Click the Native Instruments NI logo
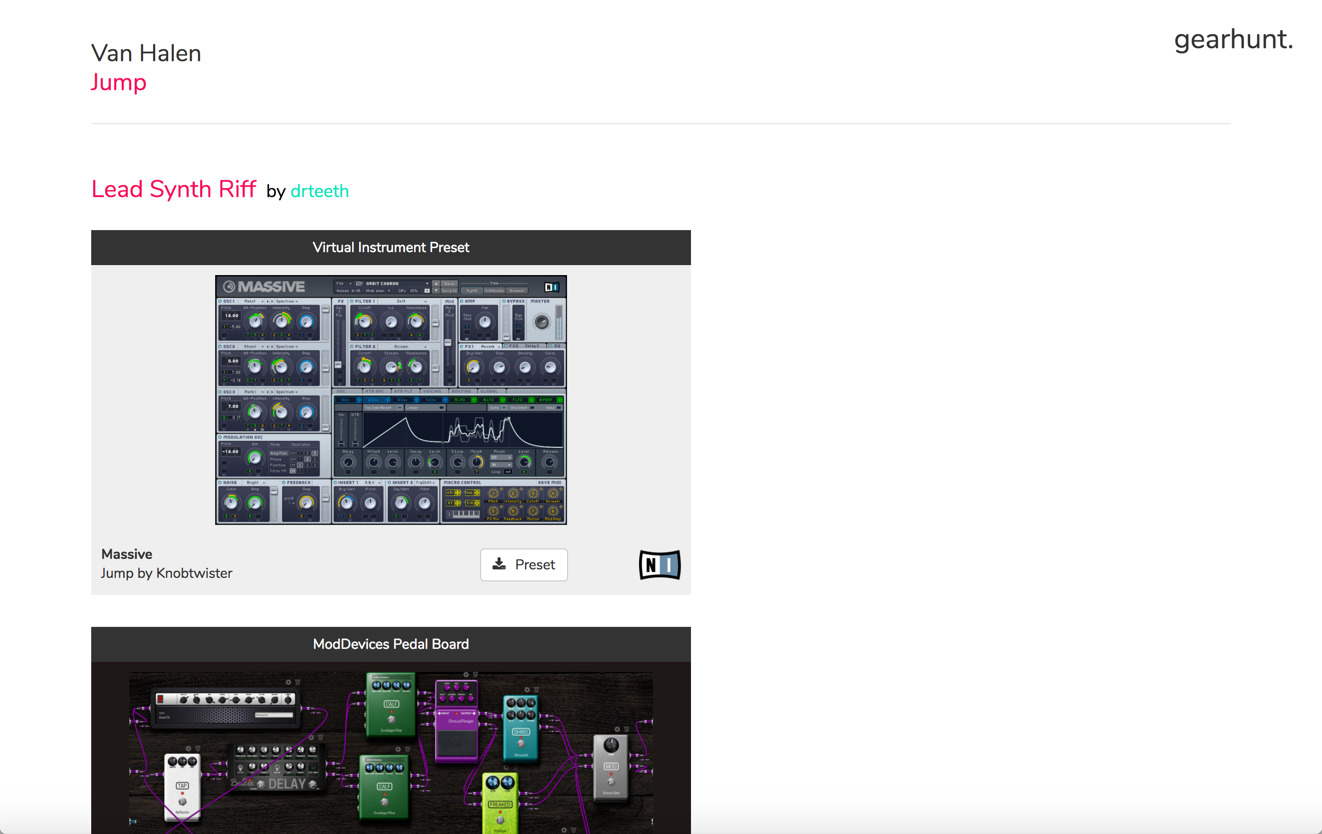This screenshot has height=834, width=1322. (x=659, y=565)
